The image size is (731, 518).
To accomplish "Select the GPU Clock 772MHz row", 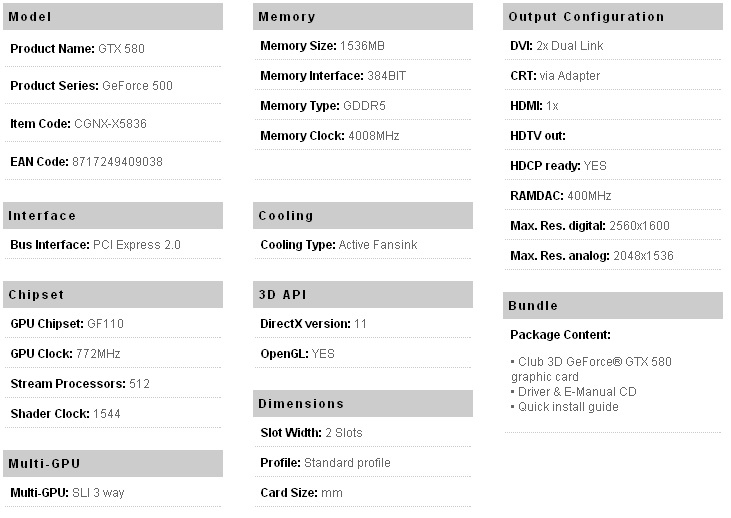I will click(x=65, y=353).
